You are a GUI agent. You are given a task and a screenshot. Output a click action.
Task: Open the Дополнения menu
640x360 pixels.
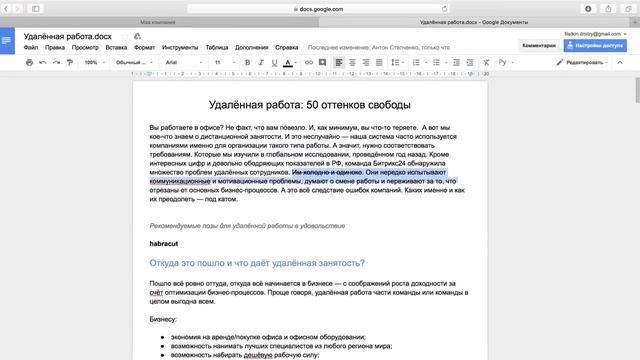click(251, 47)
